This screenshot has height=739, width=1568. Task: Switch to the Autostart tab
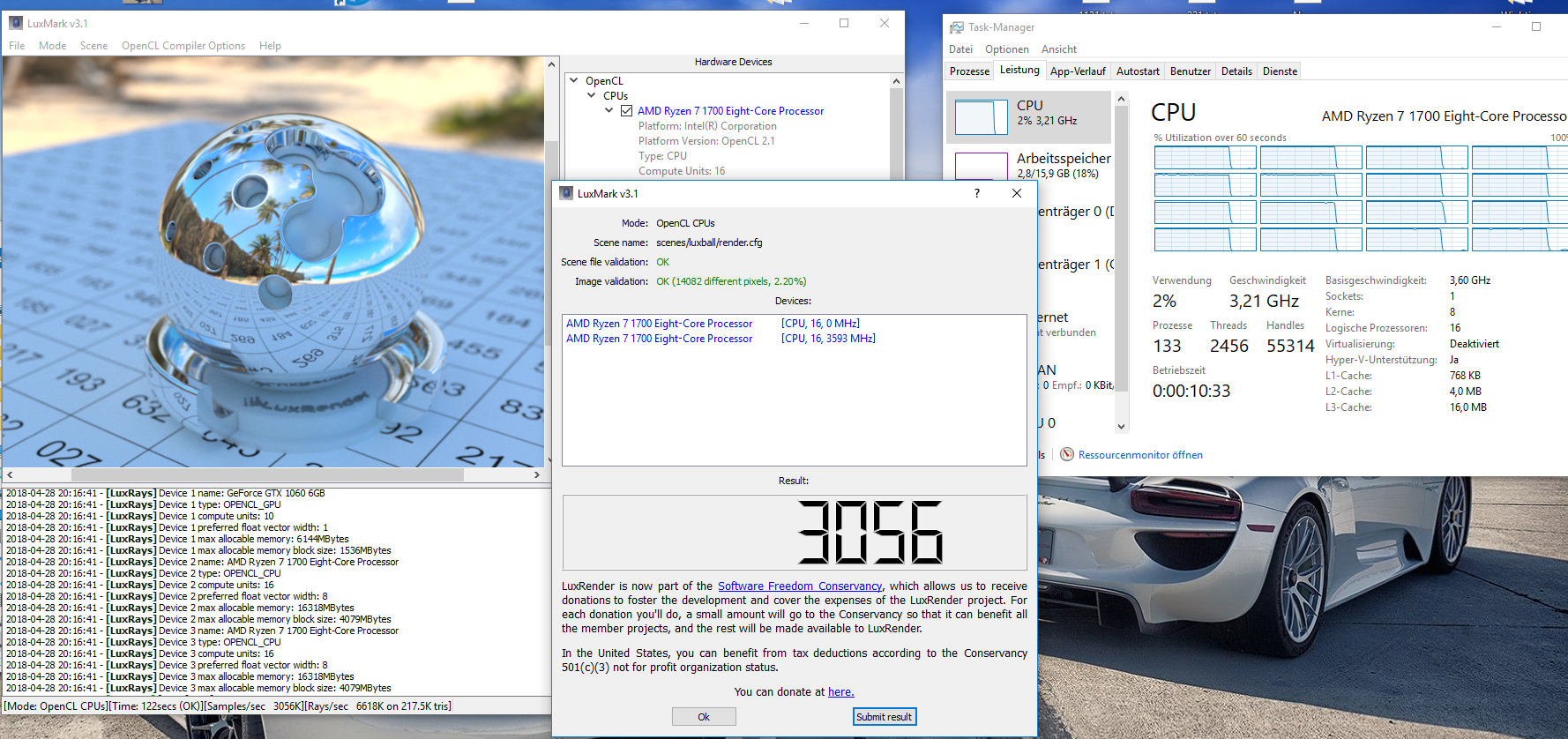coord(1138,71)
